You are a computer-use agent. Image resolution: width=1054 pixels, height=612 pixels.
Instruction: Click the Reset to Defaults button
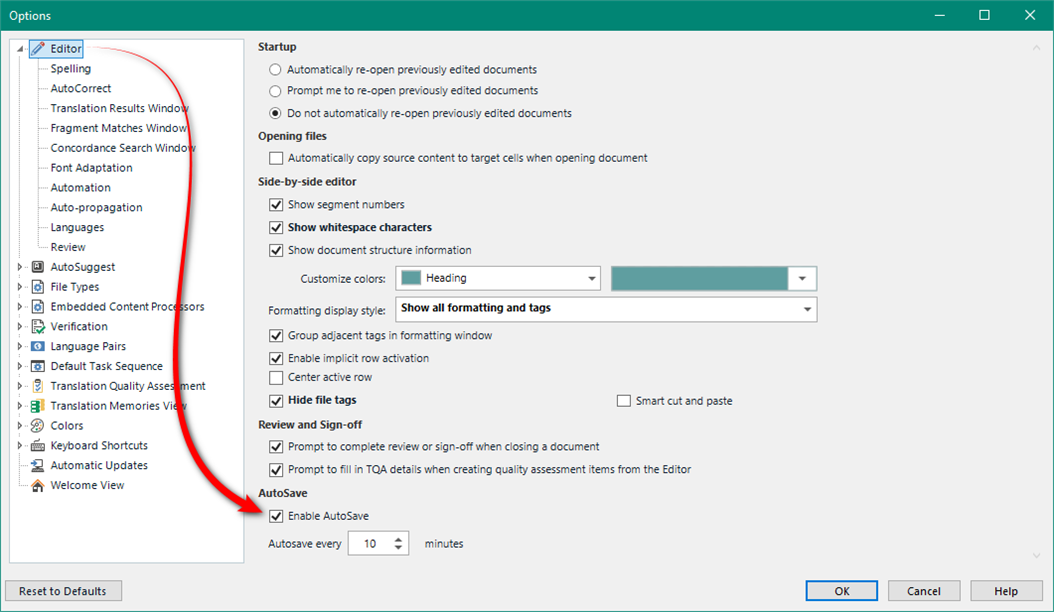63,590
